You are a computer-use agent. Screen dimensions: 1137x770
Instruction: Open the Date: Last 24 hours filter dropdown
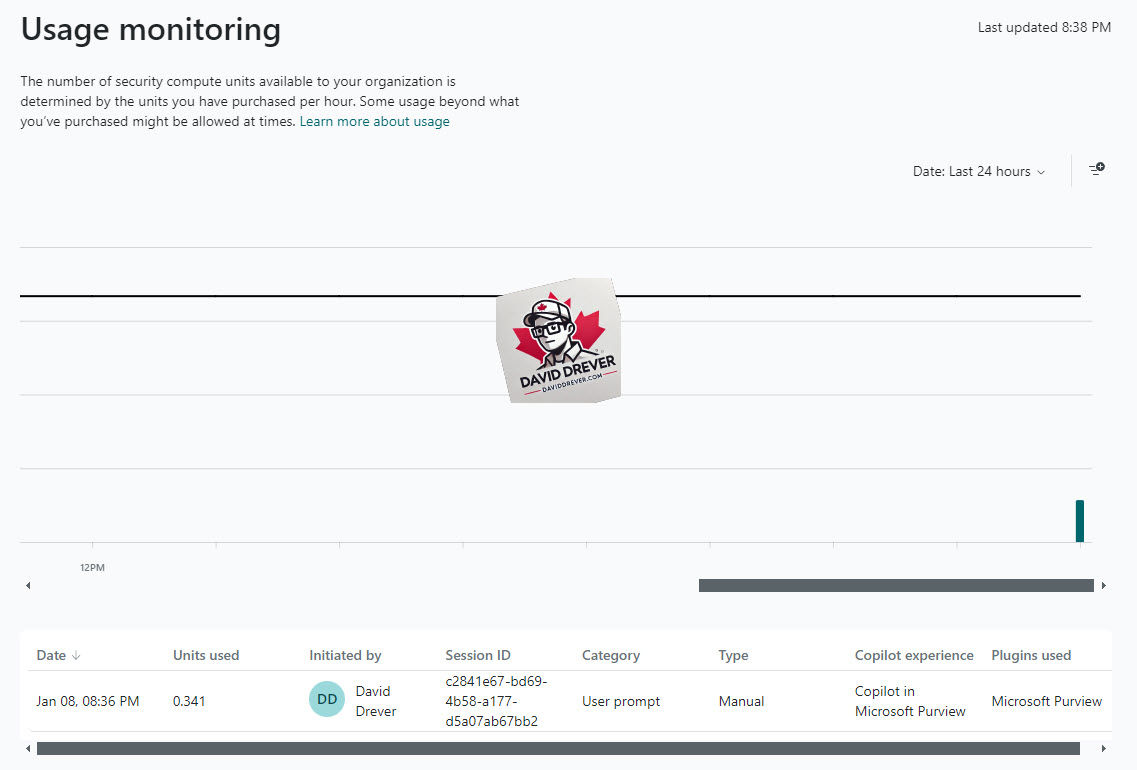[x=978, y=171]
